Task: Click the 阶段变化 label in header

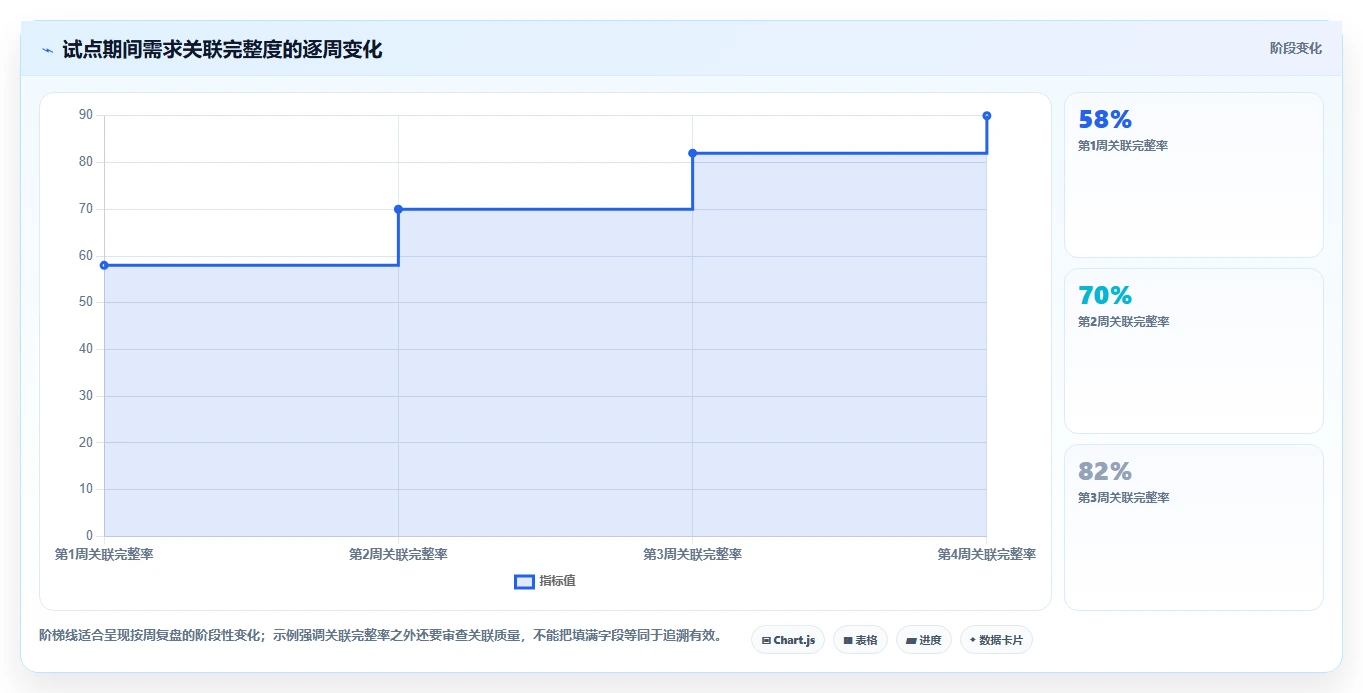Action: (x=1295, y=48)
